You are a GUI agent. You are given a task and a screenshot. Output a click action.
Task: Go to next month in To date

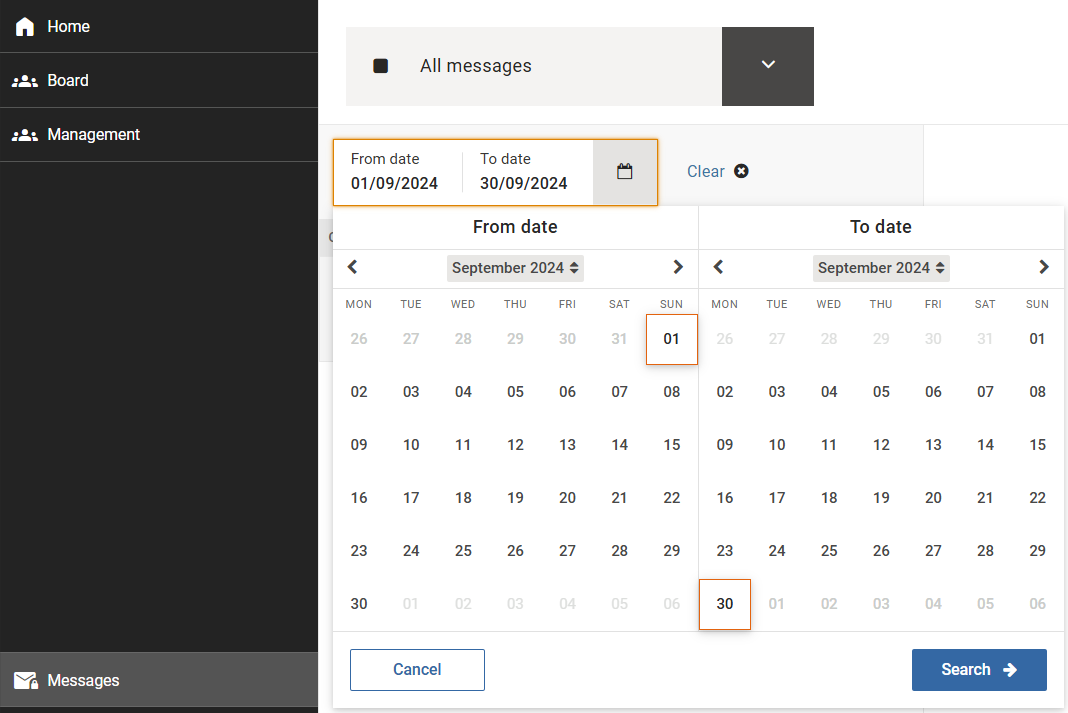point(1043,267)
